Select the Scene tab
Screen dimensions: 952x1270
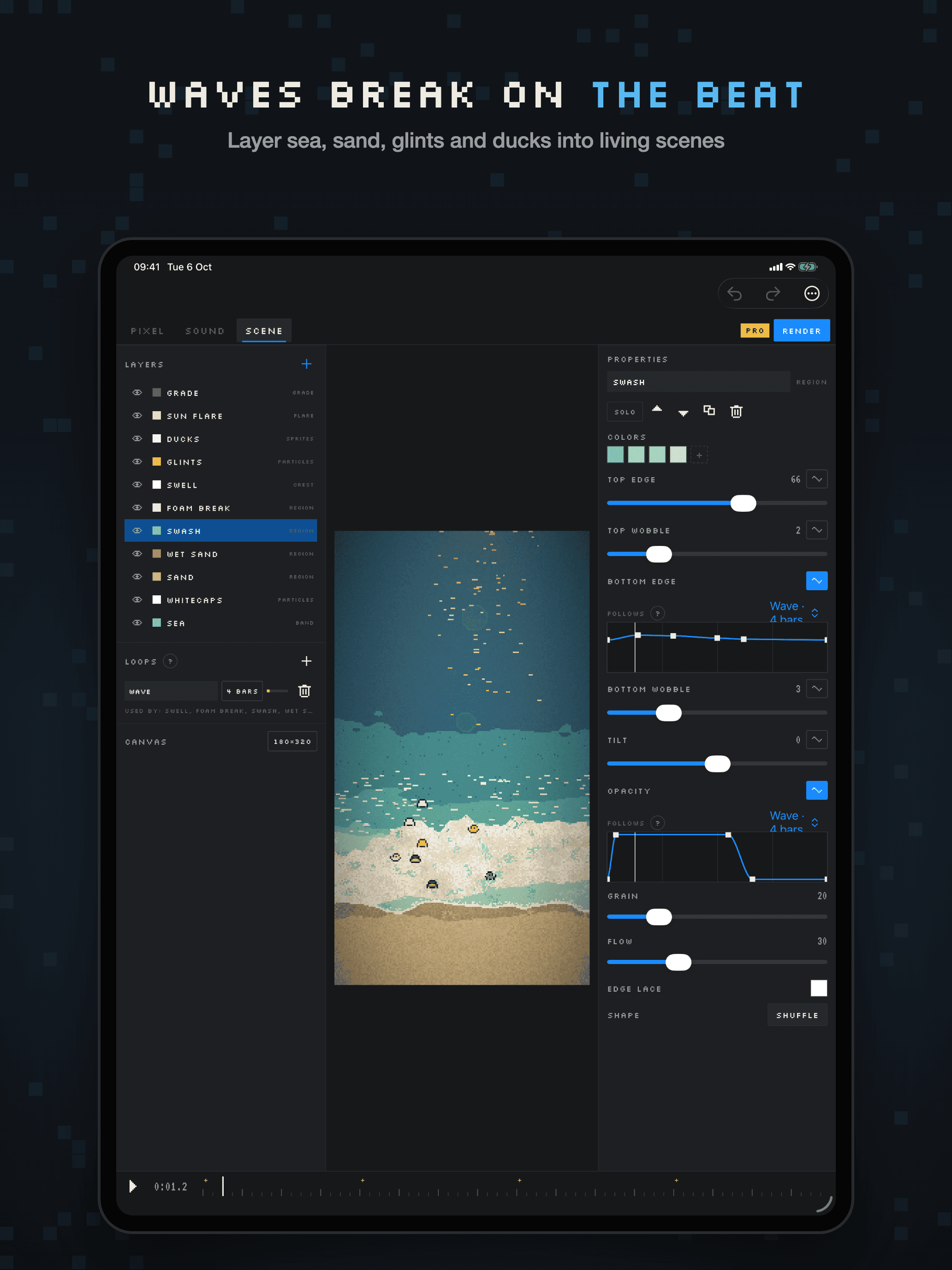pos(264,331)
